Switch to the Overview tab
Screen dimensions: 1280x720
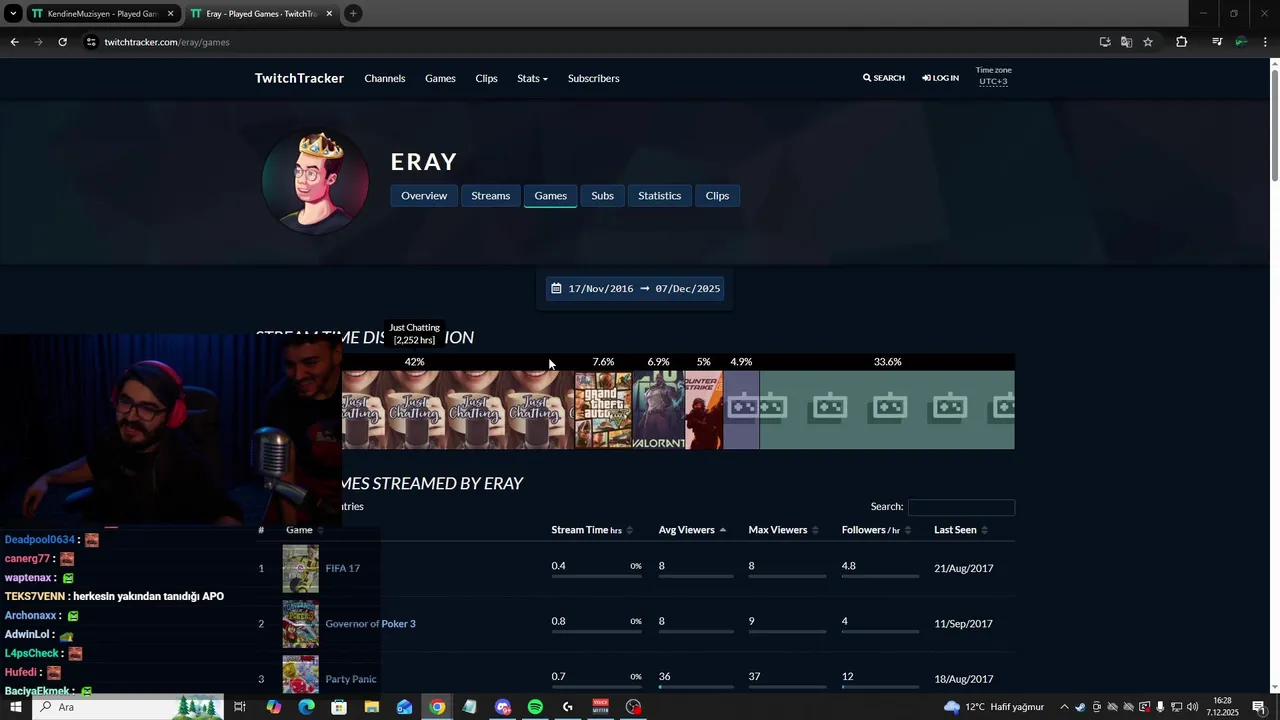pos(424,196)
